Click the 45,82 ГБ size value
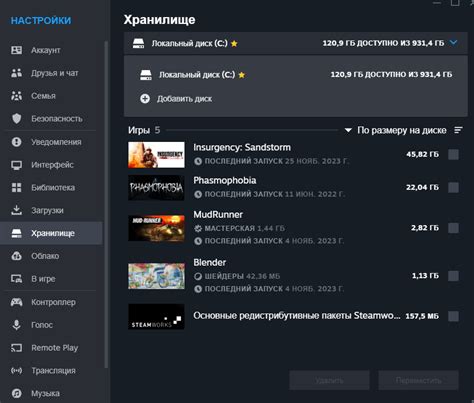 coord(422,154)
